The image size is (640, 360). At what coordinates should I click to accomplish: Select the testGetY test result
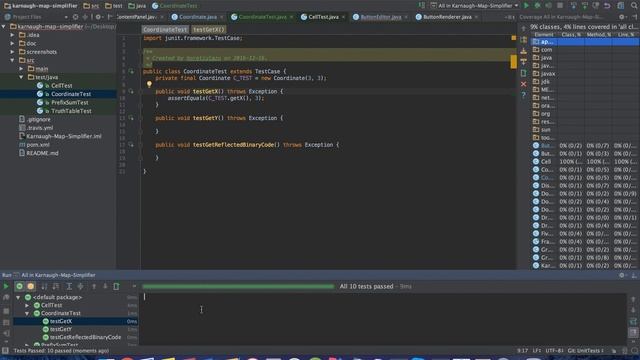[76, 329]
